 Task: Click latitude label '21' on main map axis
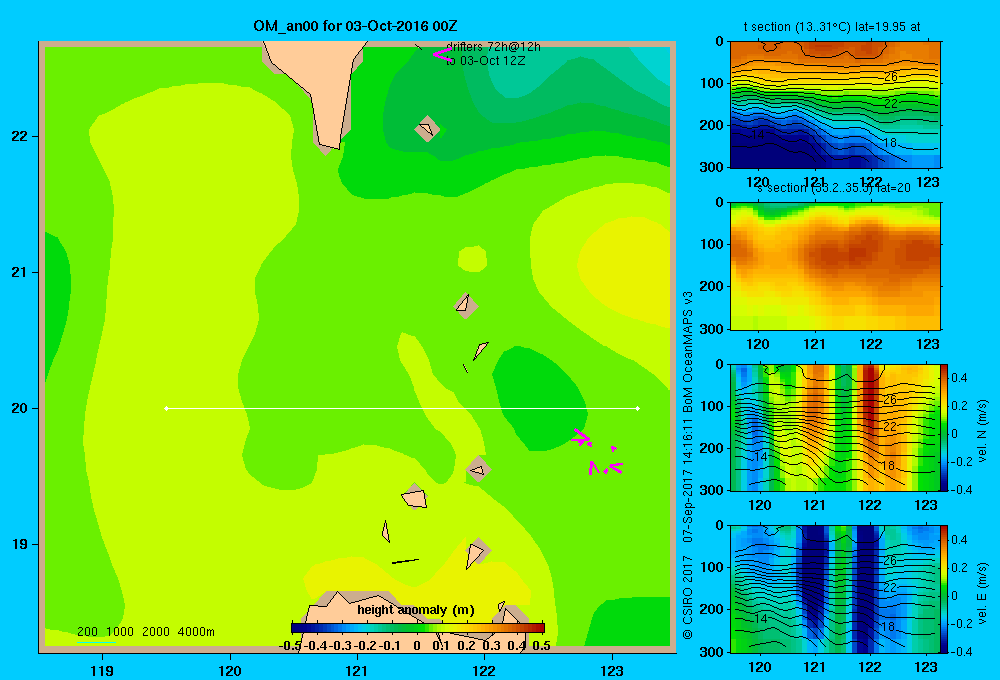click(20, 272)
